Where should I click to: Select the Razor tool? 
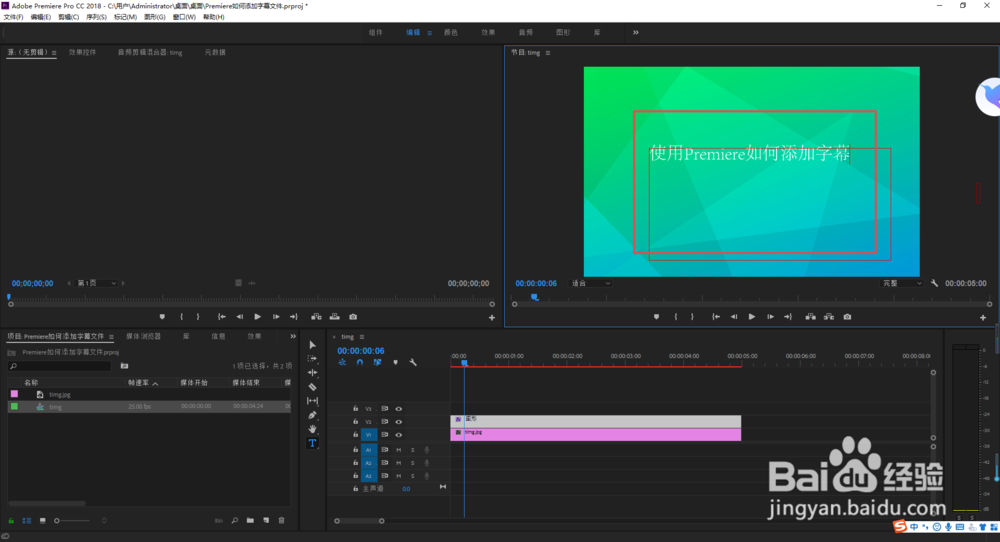[x=312, y=387]
